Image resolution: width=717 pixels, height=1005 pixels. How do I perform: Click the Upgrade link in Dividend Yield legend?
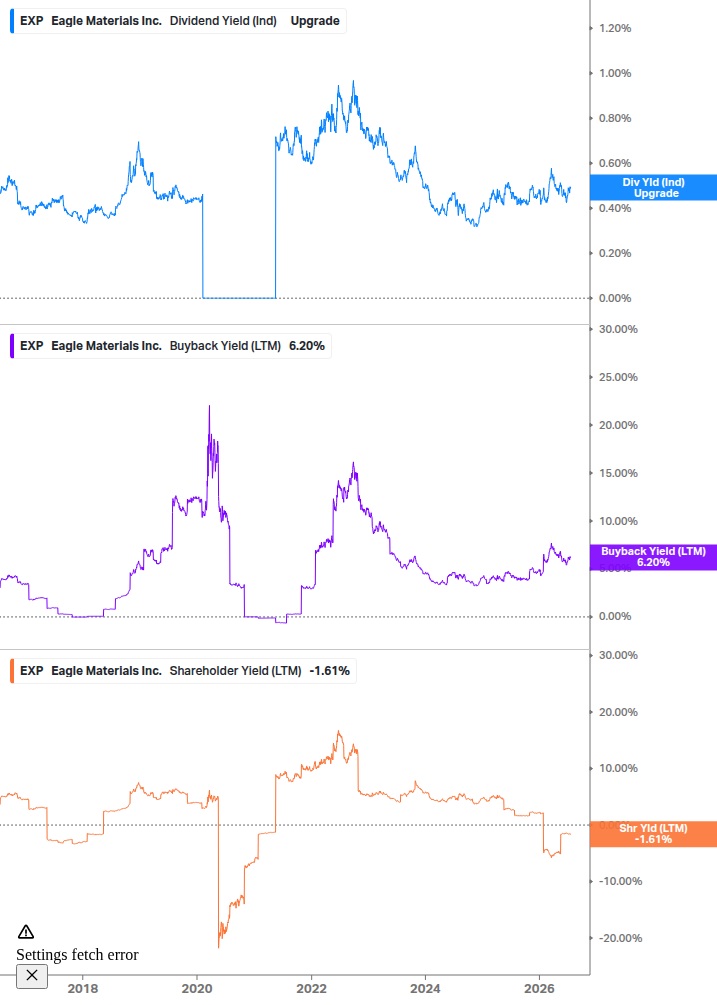coord(315,21)
